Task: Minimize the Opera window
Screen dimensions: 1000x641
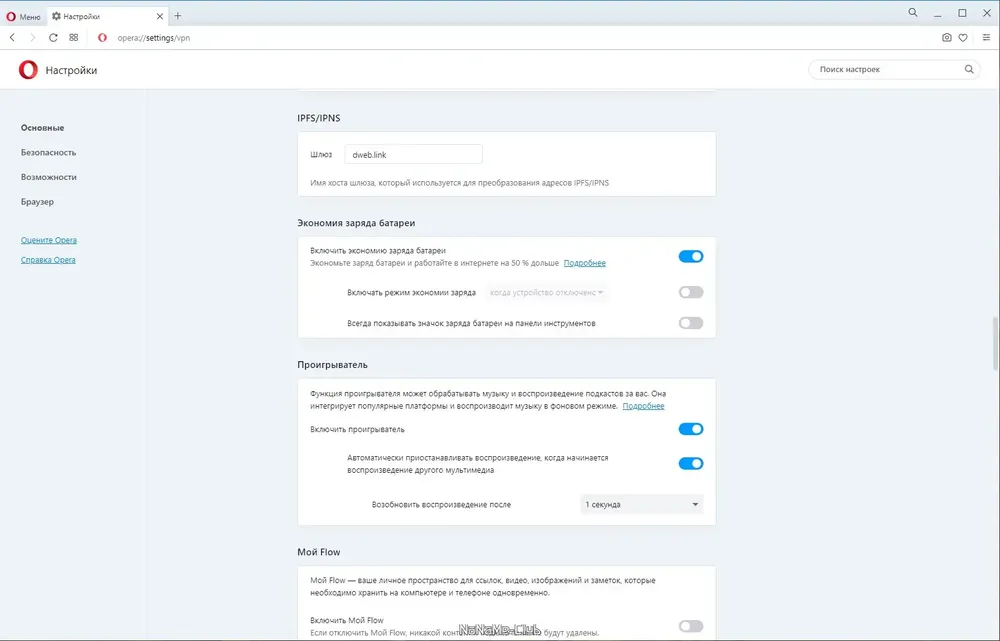Action: (938, 13)
